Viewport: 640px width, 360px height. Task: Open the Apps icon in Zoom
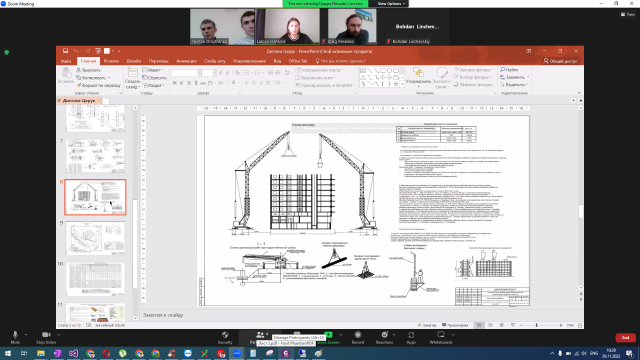[411, 337]
